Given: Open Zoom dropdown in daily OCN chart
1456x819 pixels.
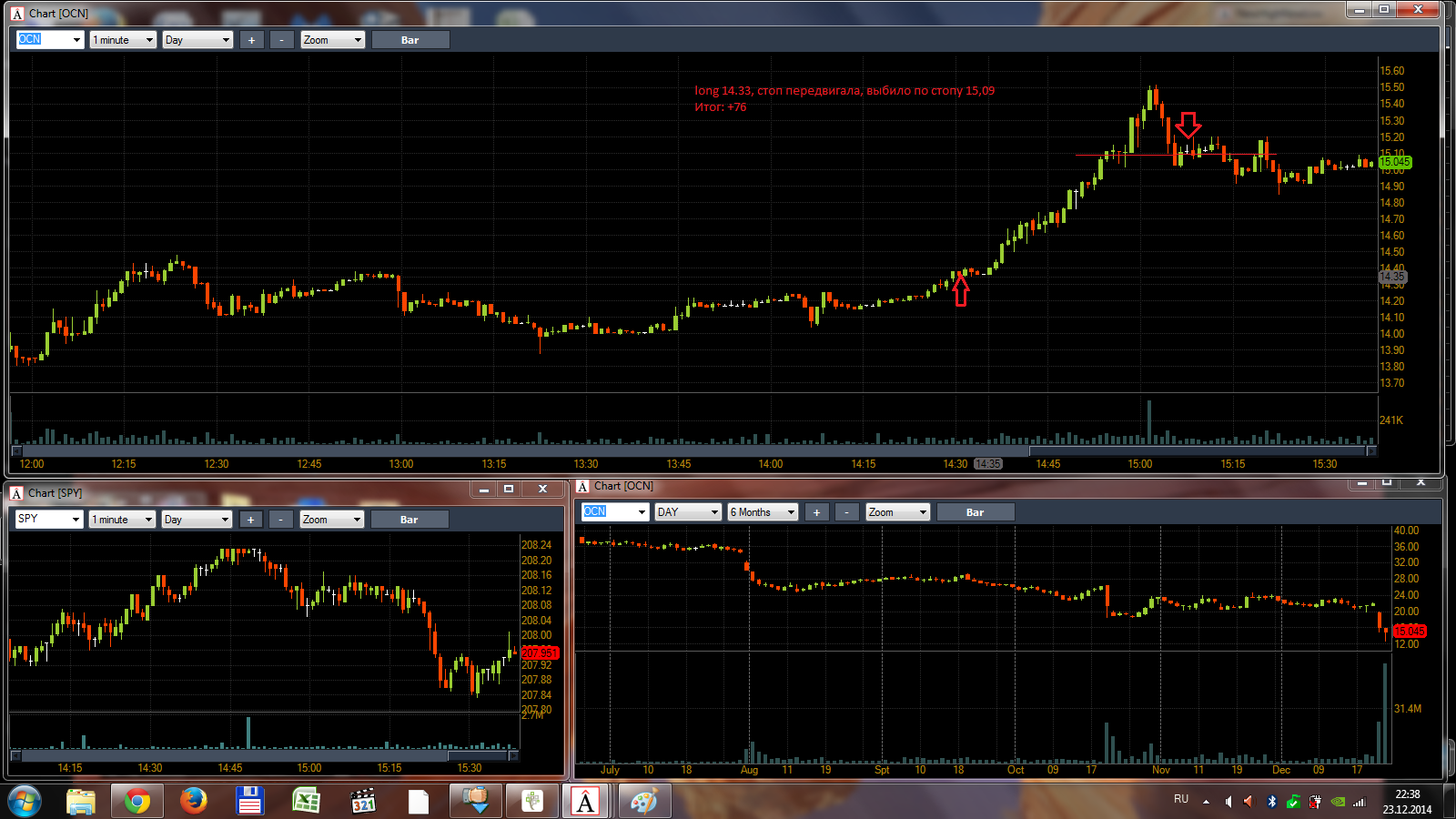Looking at the screenshot, I should (898, 512).
